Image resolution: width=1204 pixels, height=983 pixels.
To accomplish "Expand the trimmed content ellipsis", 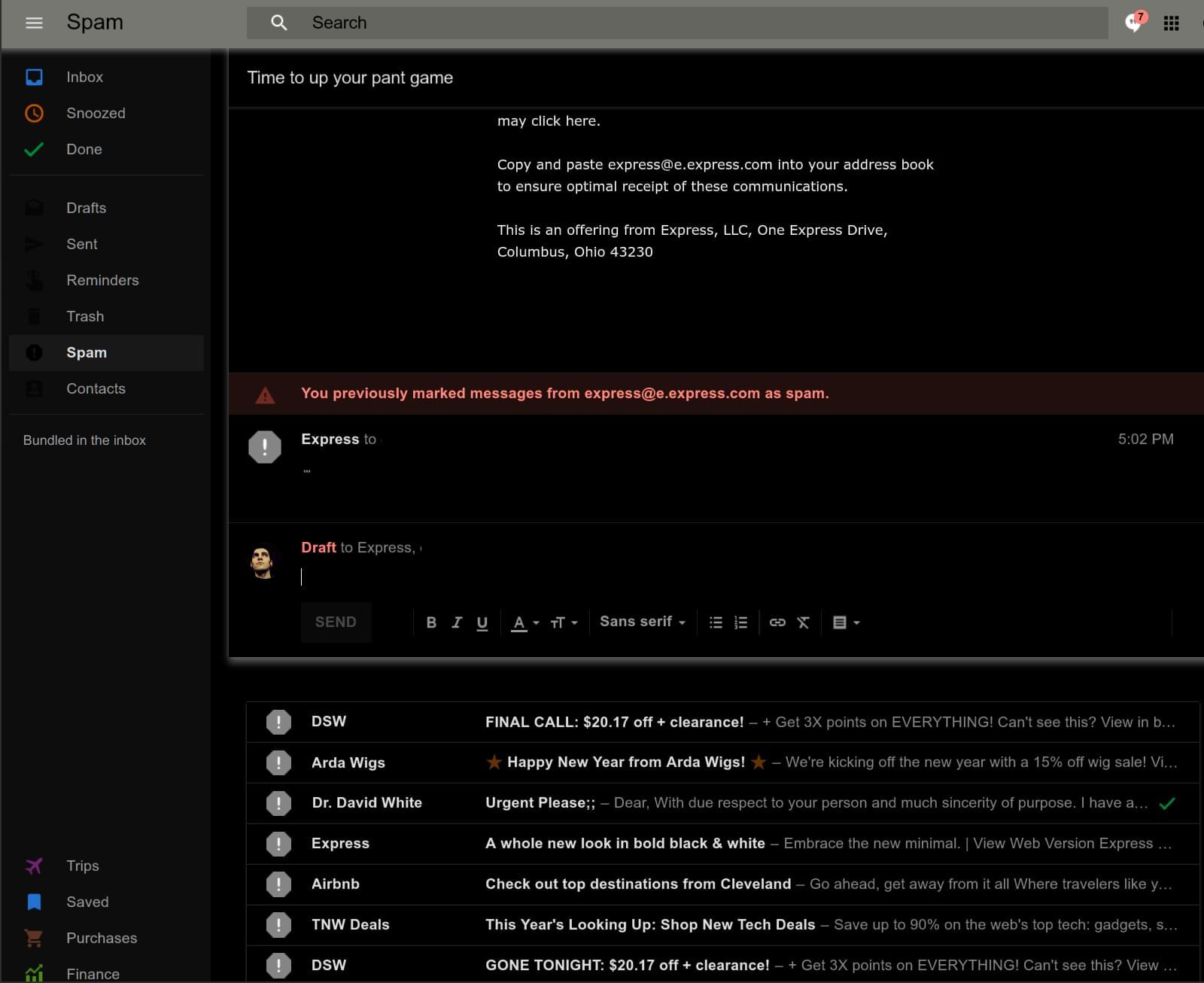I will point(307,471).
